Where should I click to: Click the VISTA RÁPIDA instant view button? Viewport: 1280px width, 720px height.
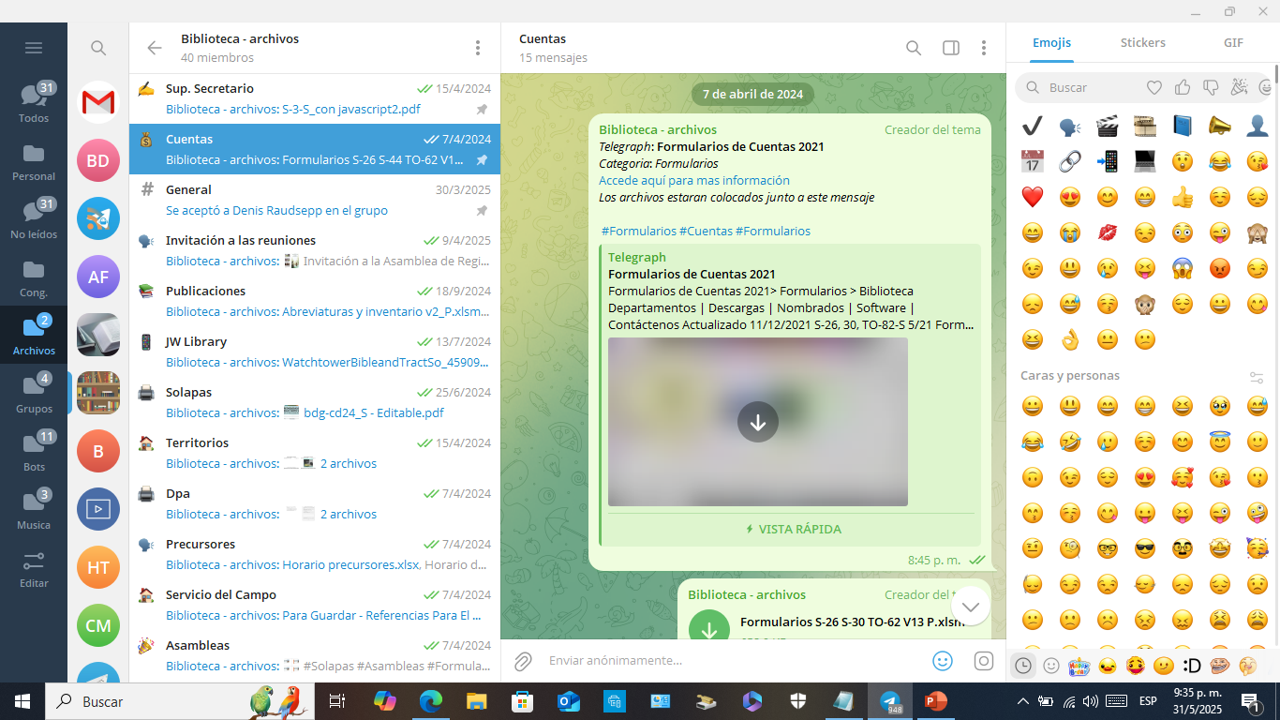[794, 529]
